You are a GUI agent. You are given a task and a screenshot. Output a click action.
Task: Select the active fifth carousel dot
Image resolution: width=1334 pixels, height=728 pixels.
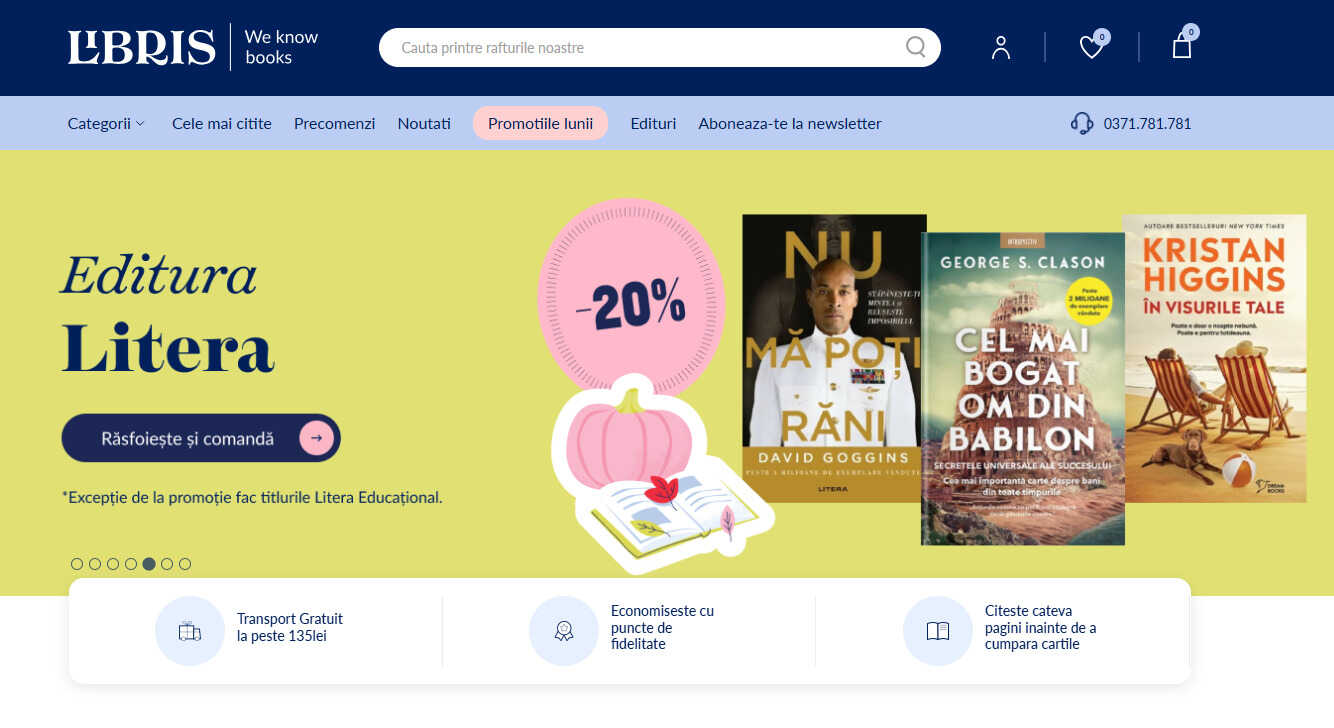(x=149, y=564)
